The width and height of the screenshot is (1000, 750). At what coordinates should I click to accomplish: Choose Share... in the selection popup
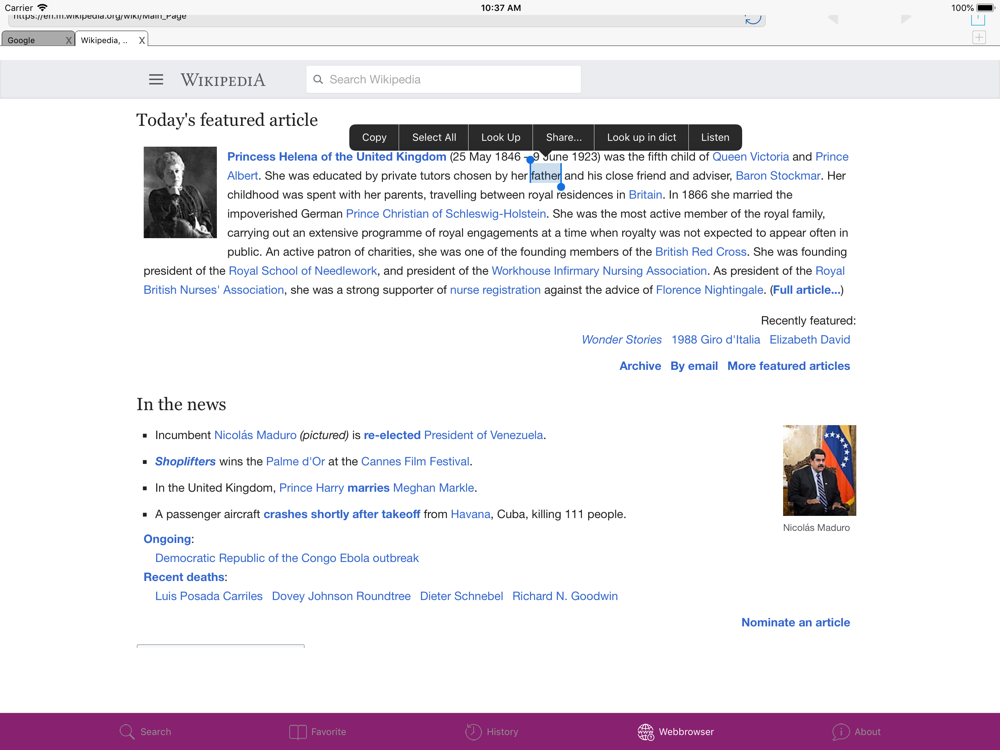[564, 137]
